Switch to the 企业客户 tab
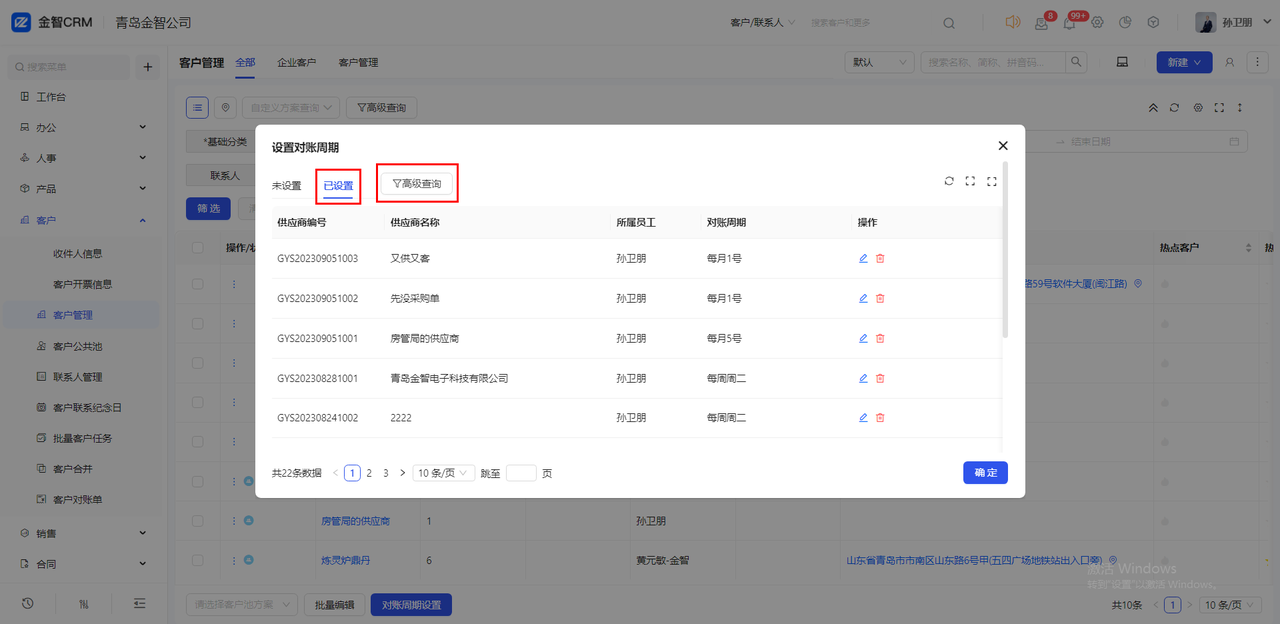This screenshot has width=1280, height=624. (x=297, y=62)
